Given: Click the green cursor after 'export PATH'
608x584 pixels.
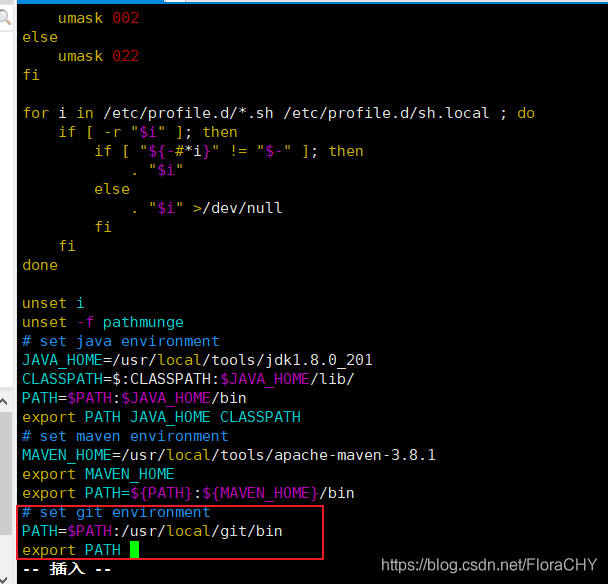Looking at the screenshot, I should click(x=134, y=550).
